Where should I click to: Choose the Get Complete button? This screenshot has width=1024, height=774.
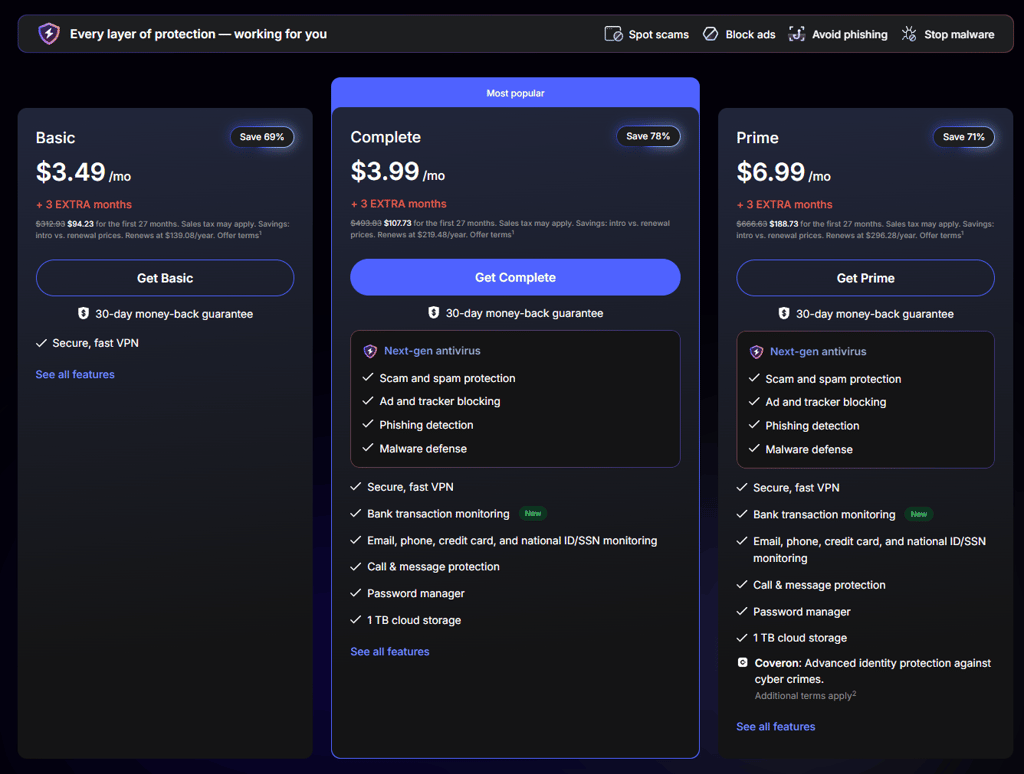(515, 278)
